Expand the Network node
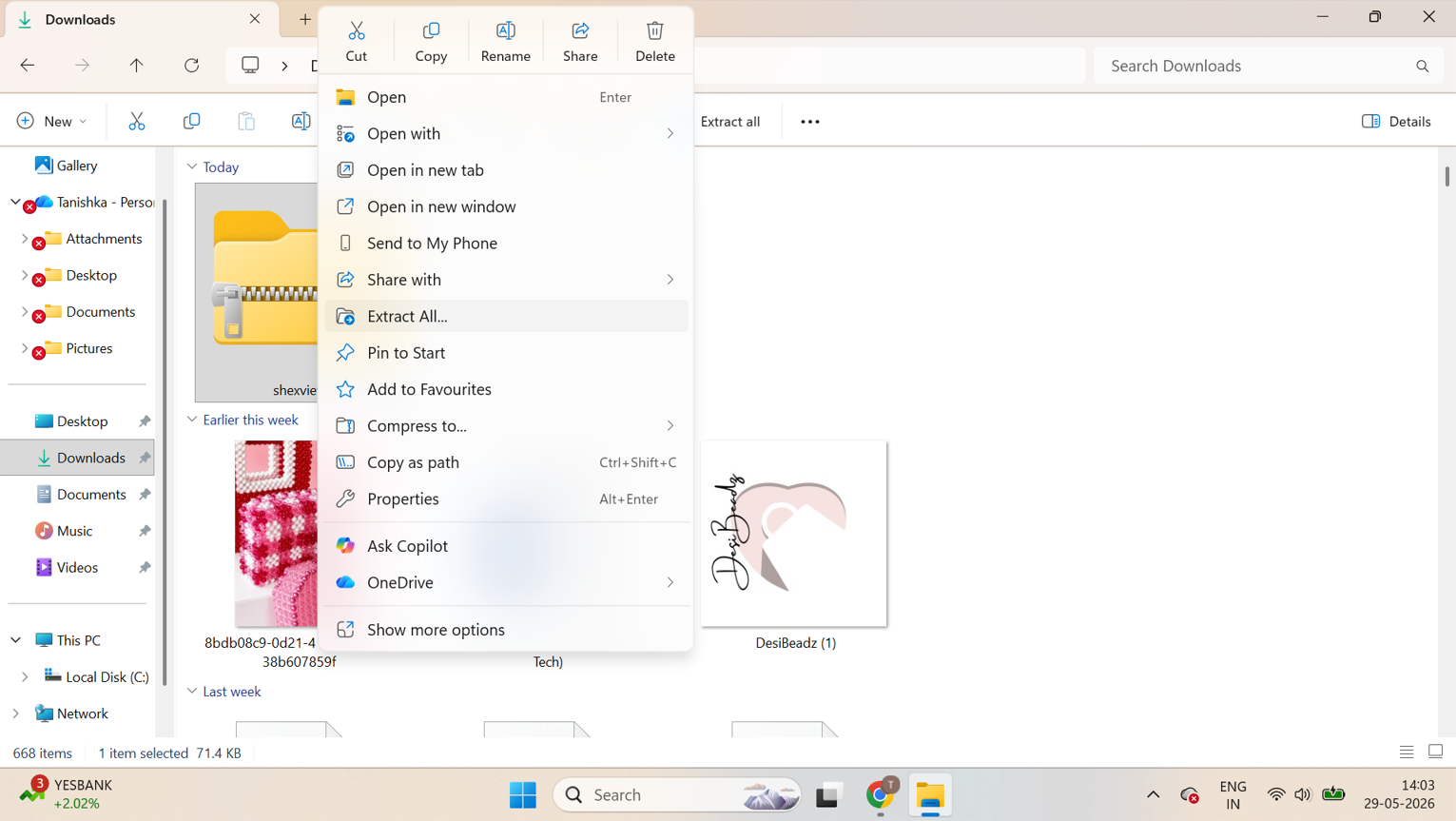The image size is (1456, 821). click(15, 713)
